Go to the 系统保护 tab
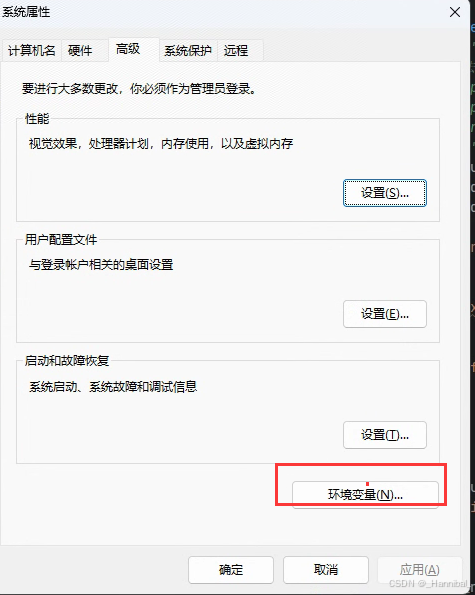 pyautogui.click(x=188, y=50)
